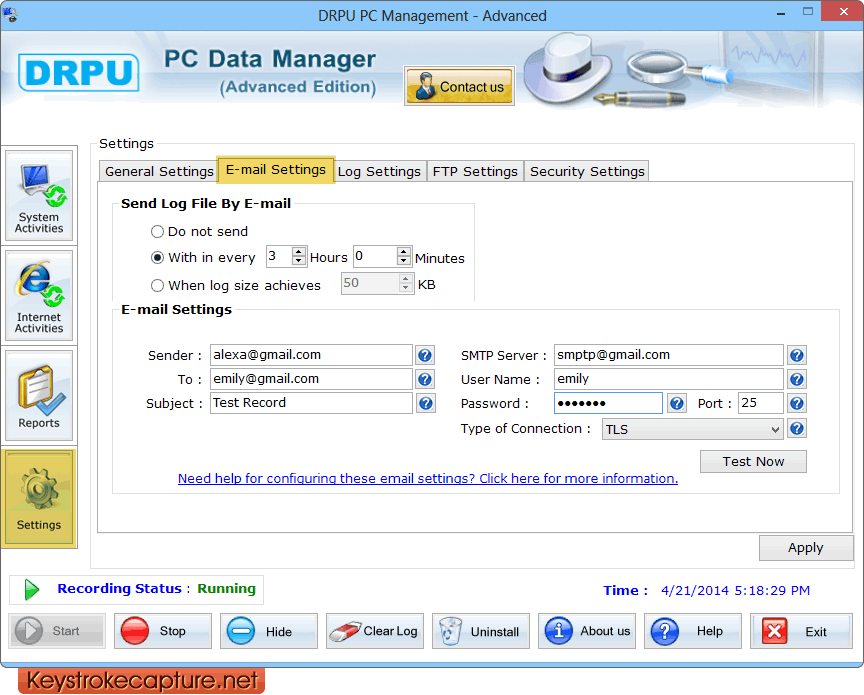Image resolution: width=864 pixels, height=695 pixels.
Task: Click help icon next to SMTP Server field
Action: 797,355
